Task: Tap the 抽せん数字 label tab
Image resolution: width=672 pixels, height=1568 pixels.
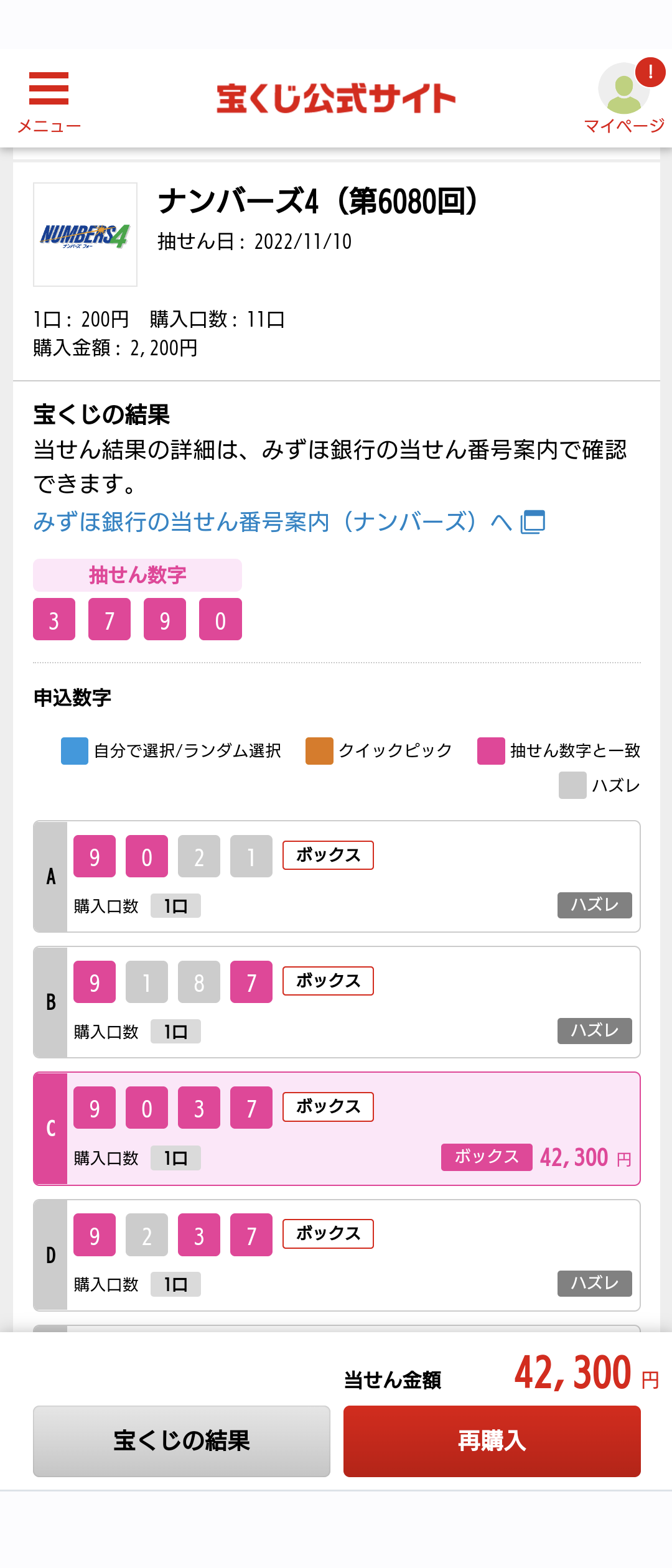Action: [138, 575]
